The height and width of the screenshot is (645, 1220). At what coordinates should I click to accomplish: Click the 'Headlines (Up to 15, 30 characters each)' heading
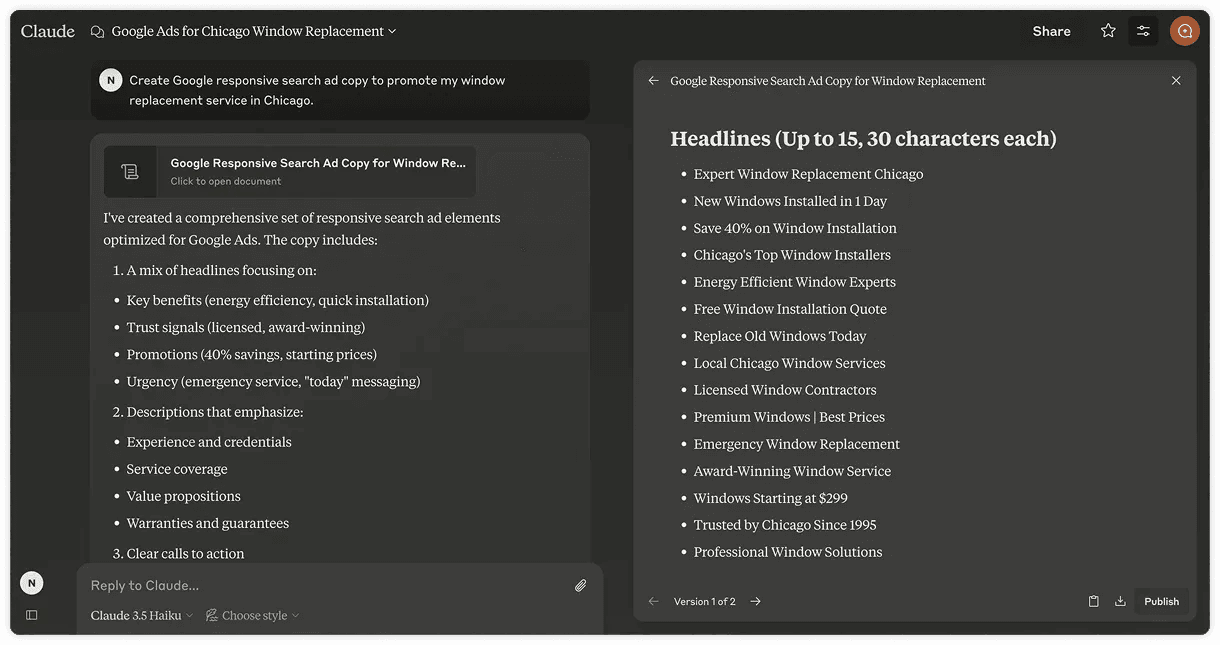[x=863, y=138]
